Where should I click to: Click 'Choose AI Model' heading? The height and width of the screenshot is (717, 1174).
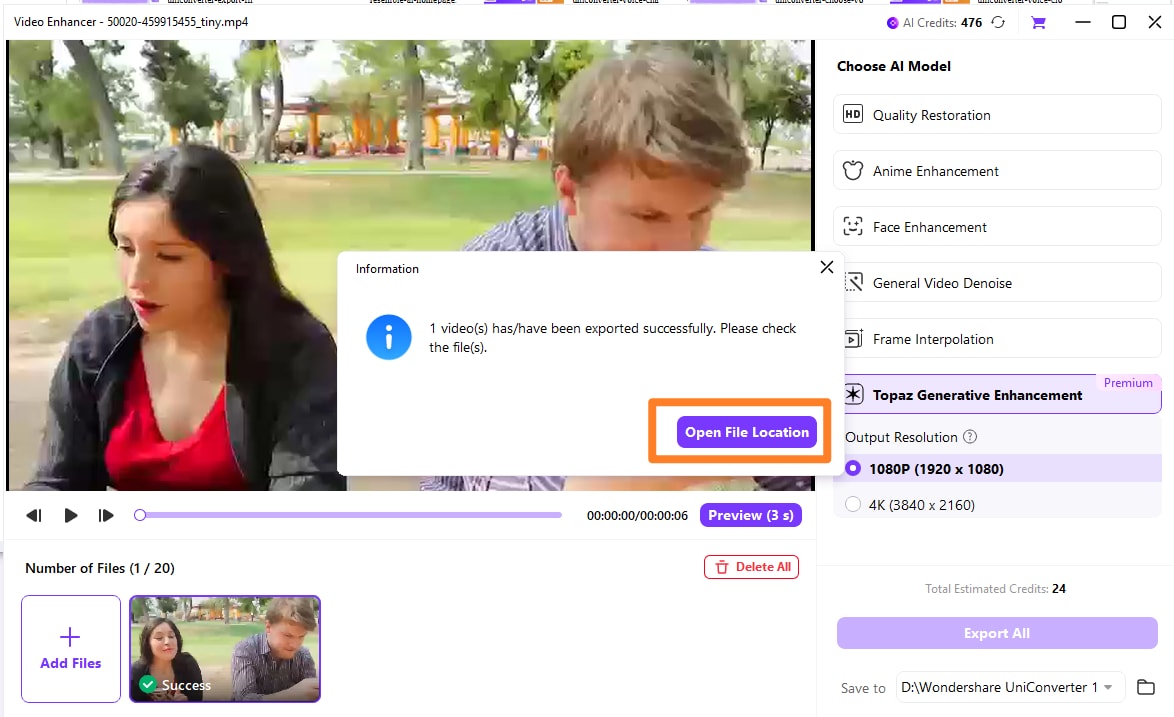[x=893, y=66]
